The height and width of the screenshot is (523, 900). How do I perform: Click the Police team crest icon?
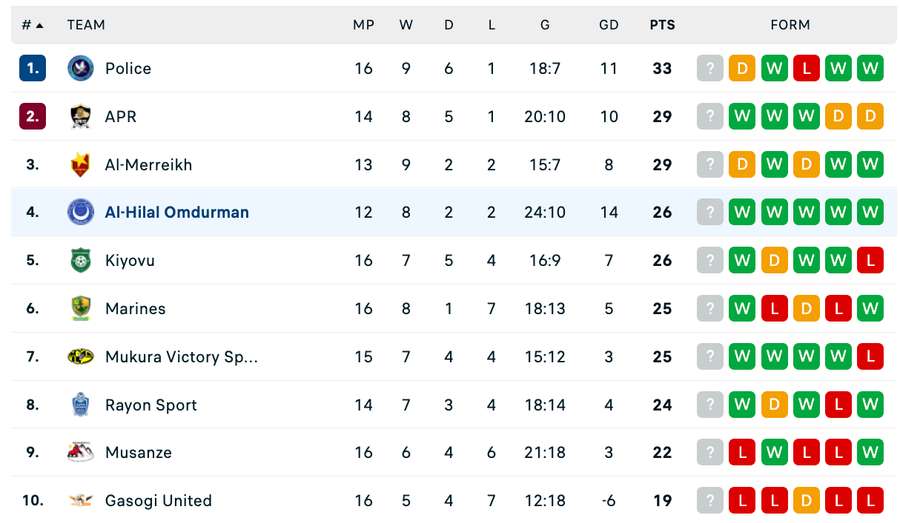(x=80, y=68)
